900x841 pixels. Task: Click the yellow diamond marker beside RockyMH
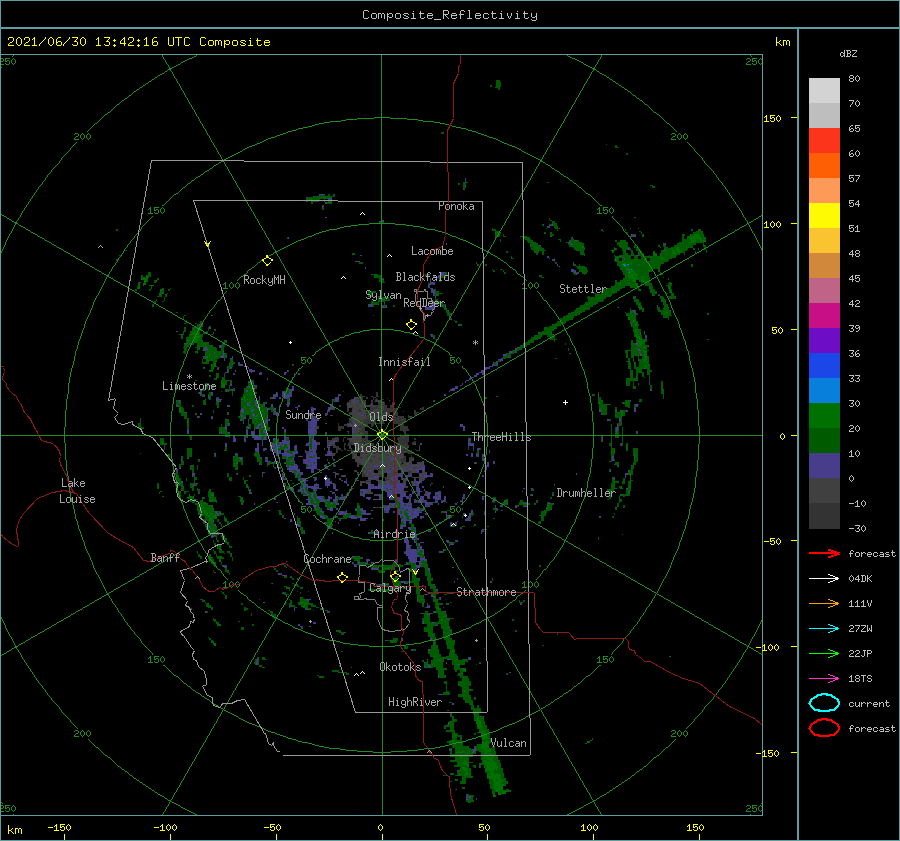click(x=267, y=261)
